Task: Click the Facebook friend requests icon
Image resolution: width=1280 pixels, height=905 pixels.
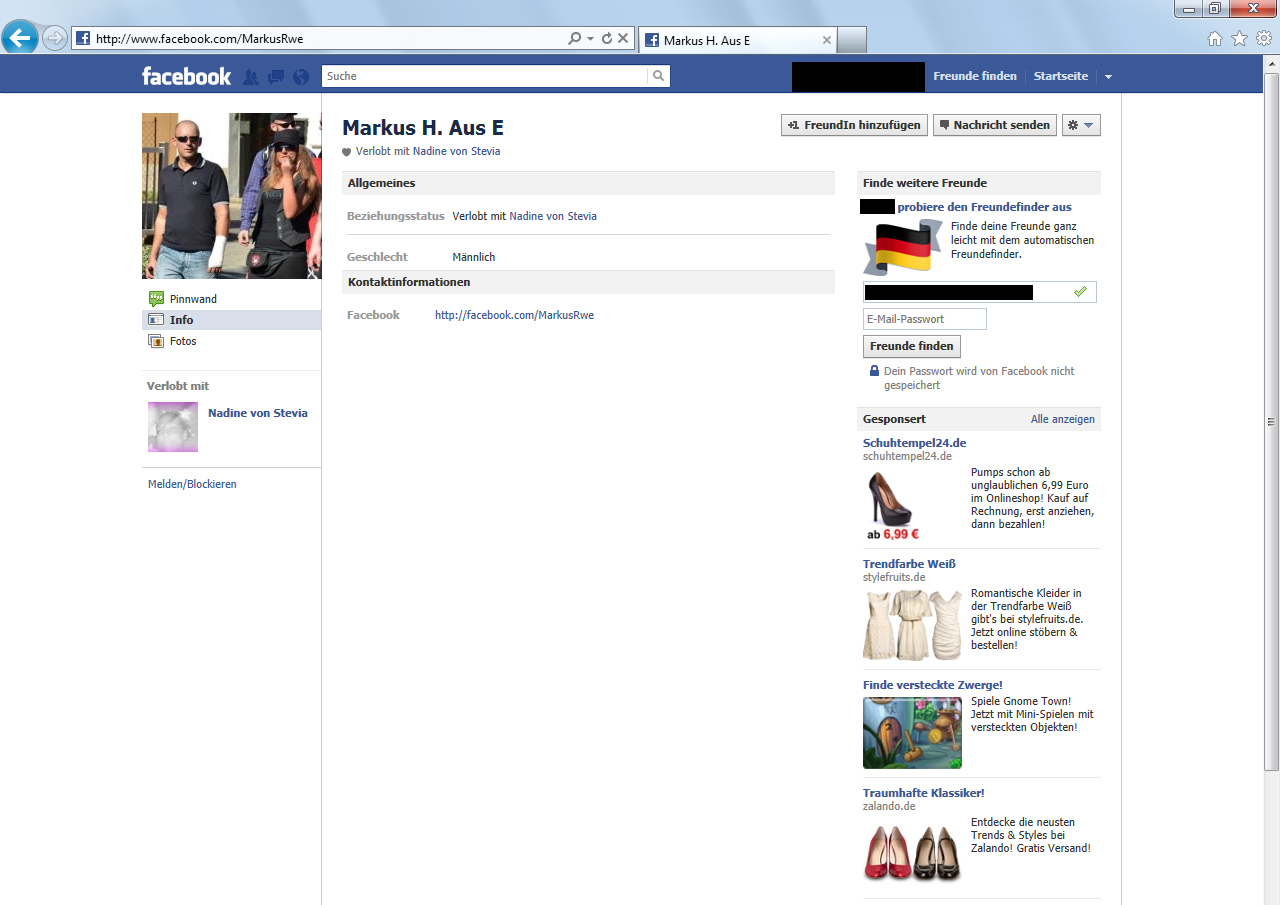Action: pyautogui.click(x=251, y=77)
